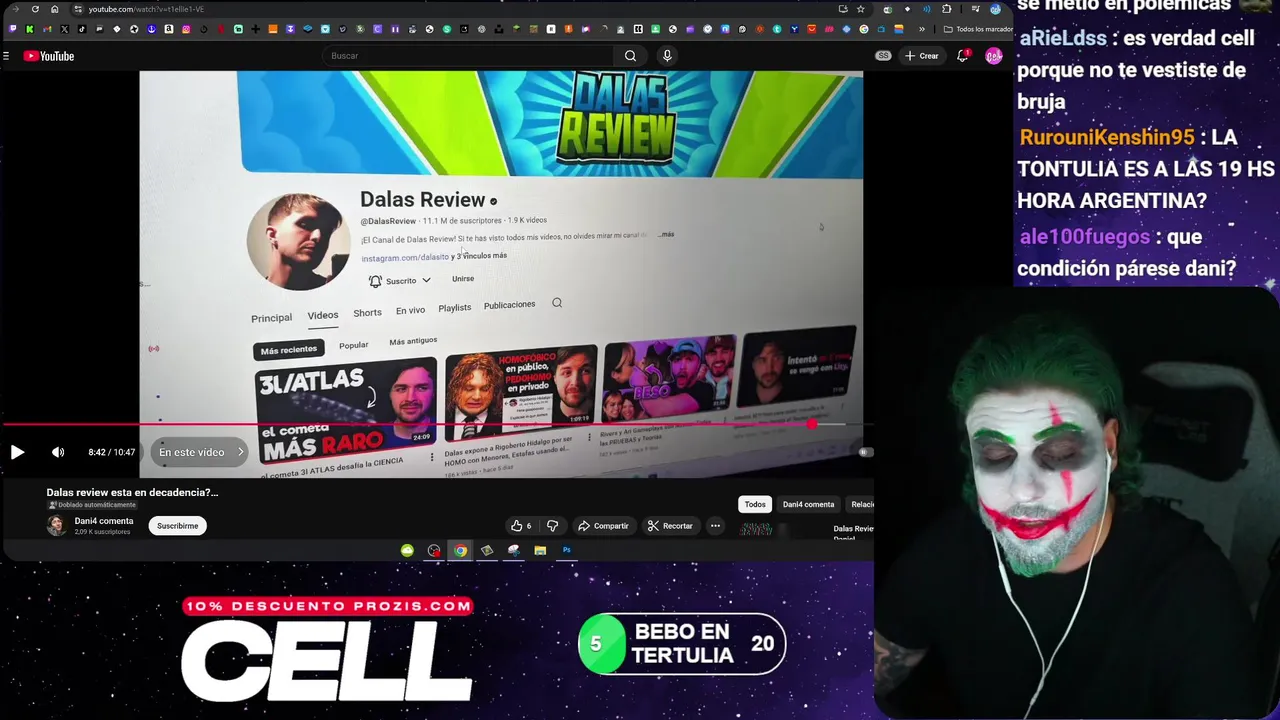Click the like count '6'
Image resolution: width=1280 pixels, height=720 pixels.
click(x=529, y=526)
